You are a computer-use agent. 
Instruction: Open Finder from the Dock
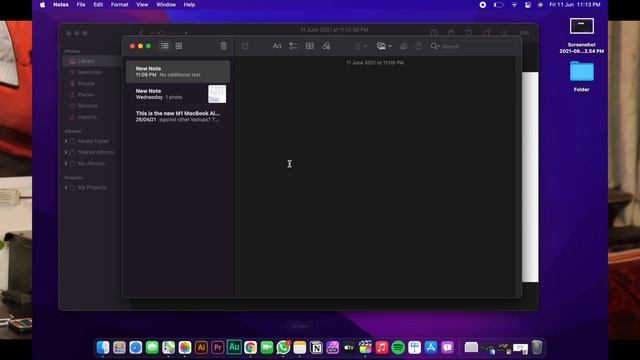tap(103, 347)
